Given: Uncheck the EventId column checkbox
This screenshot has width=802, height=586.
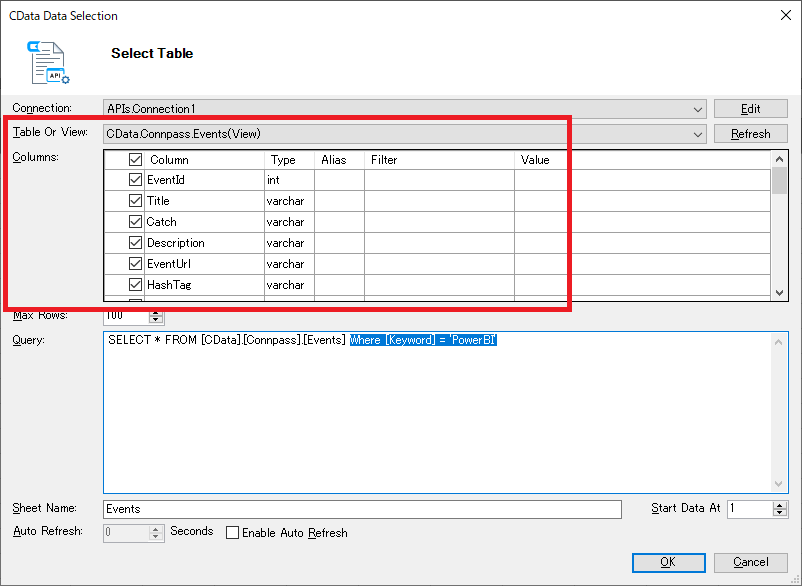Looking at the screenshot, I should (135, 179).
